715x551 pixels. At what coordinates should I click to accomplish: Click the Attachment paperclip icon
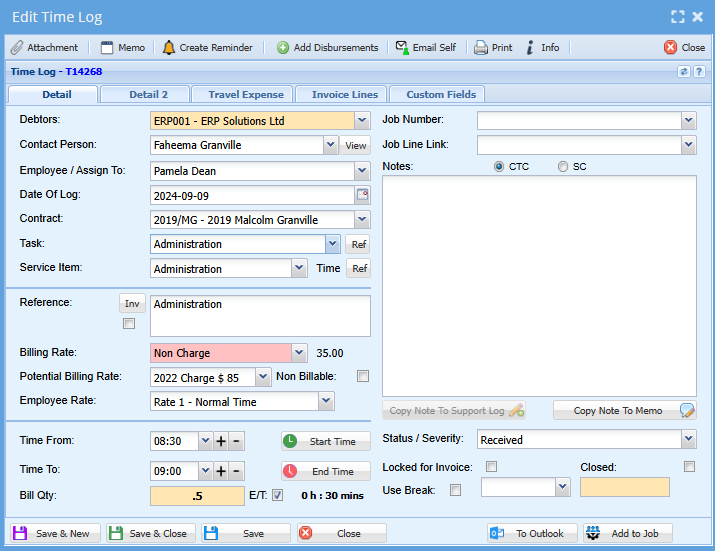pos(17,47)
